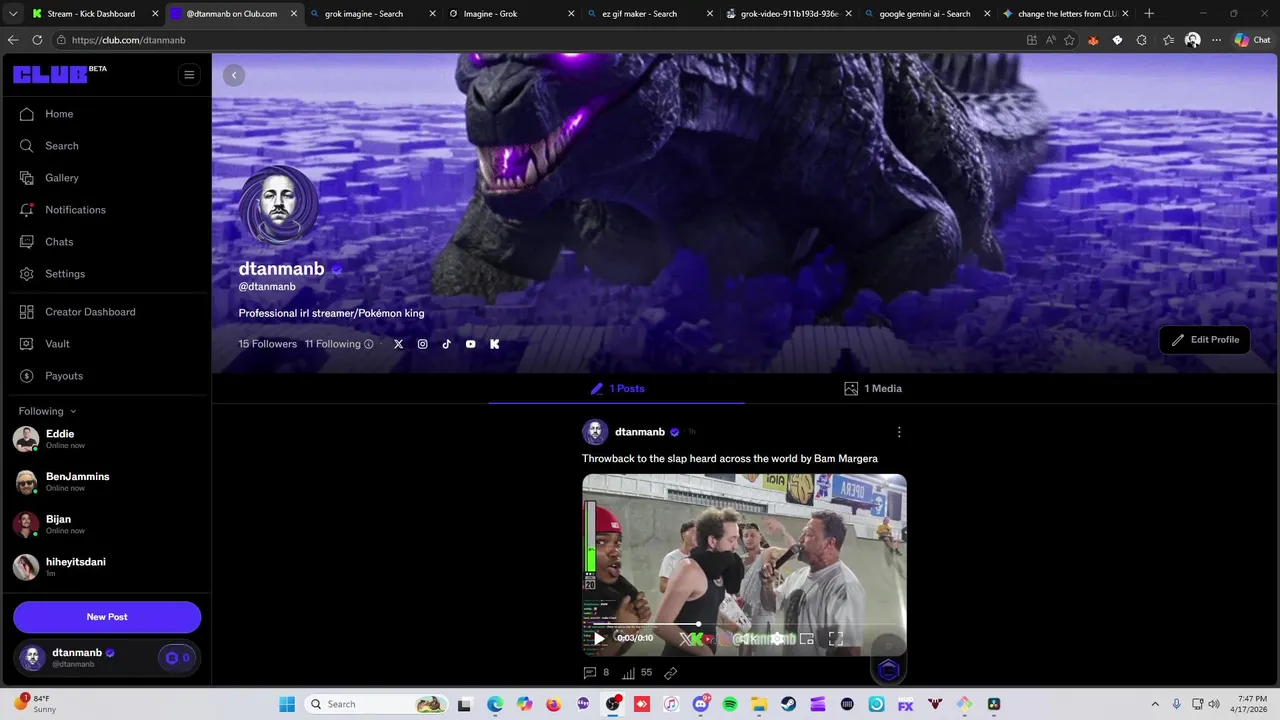Open new browser tab with plus
This screenshot has width=1280, height=720.
(1149, 14)
